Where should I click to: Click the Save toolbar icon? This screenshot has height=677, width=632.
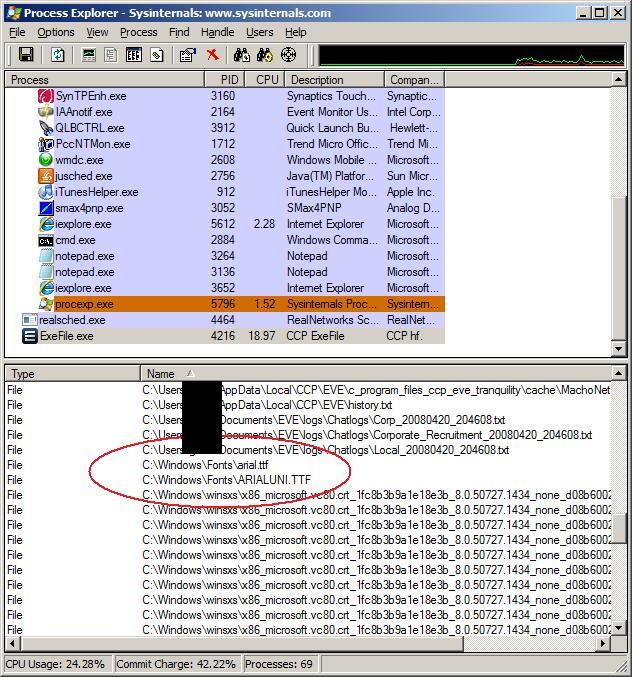(x=26, y=55)
